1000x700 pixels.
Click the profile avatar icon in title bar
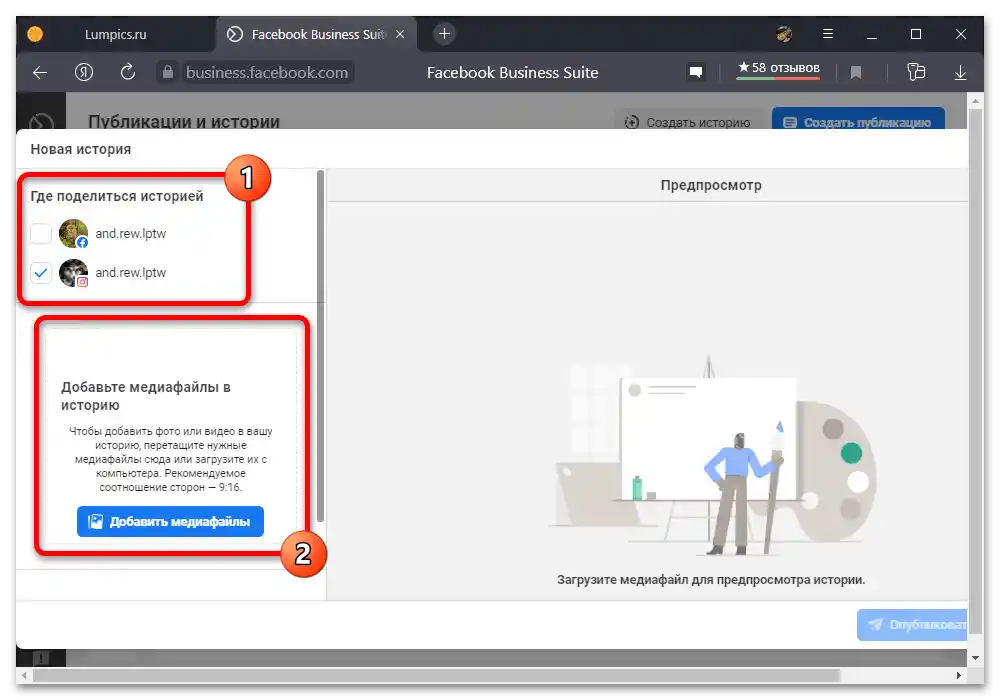(784, 34)
